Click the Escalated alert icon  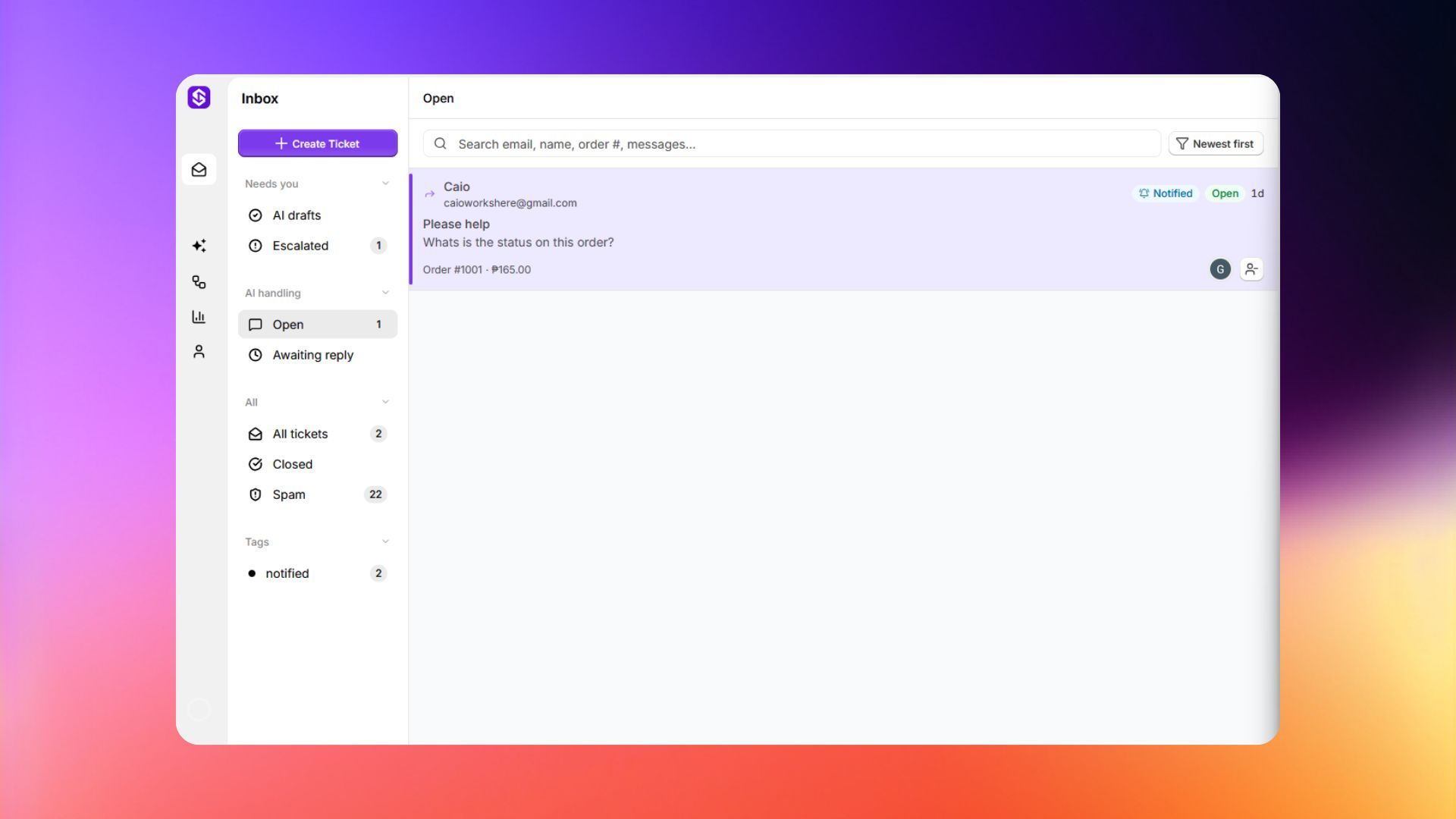256,246
